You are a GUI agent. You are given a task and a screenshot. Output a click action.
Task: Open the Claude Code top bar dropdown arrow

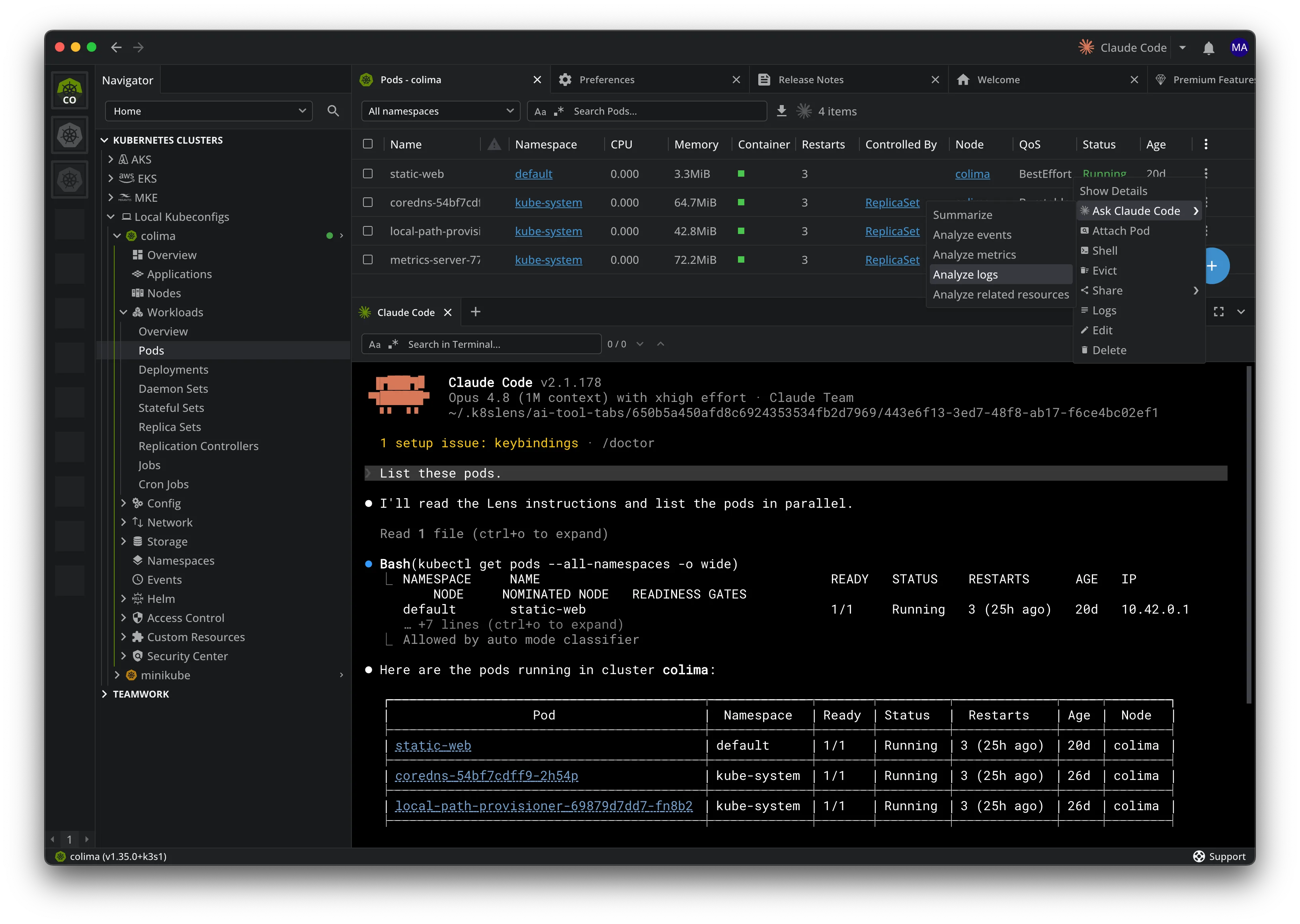point(1182,48)
